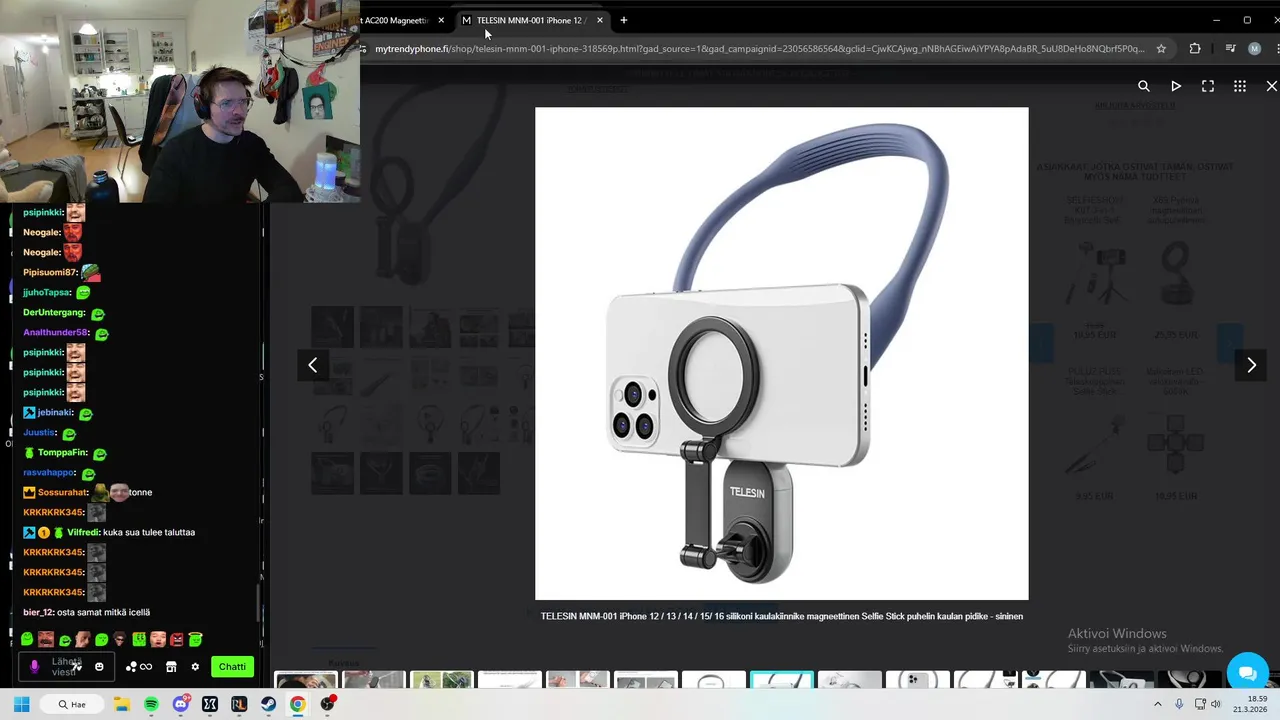Click the TELESIN MNM-001 image caption text
Viewport: 1280px width, 720px height.
tap(781, 616)
